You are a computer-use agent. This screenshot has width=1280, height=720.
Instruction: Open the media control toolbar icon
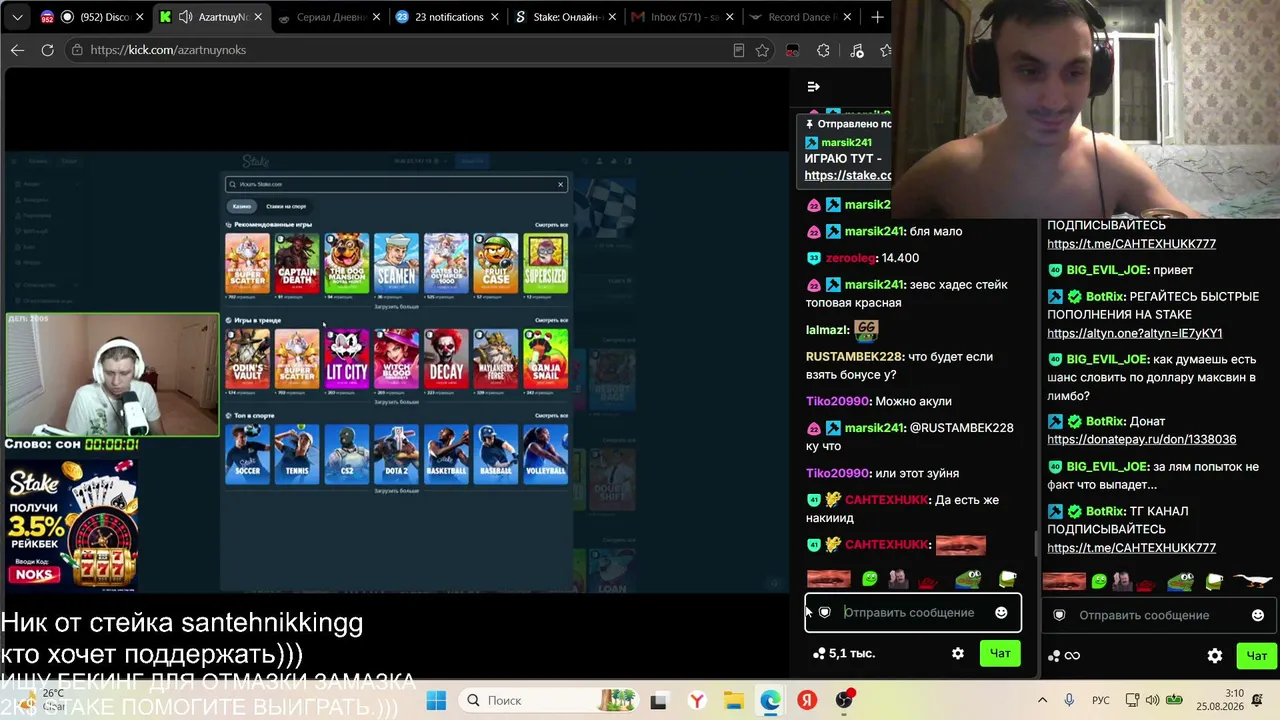[857, 50]
